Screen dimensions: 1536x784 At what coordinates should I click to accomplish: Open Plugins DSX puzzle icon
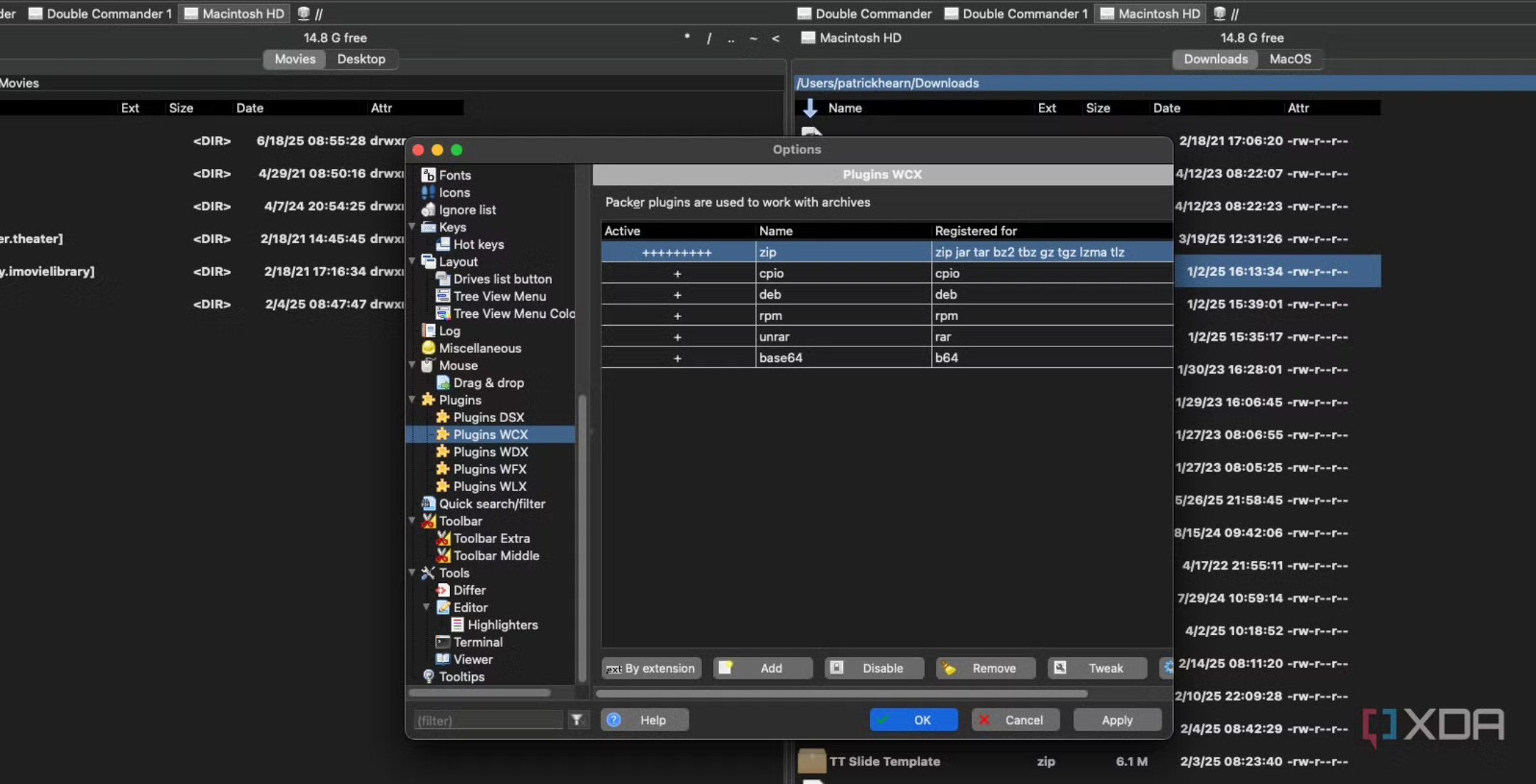point(443,417)
